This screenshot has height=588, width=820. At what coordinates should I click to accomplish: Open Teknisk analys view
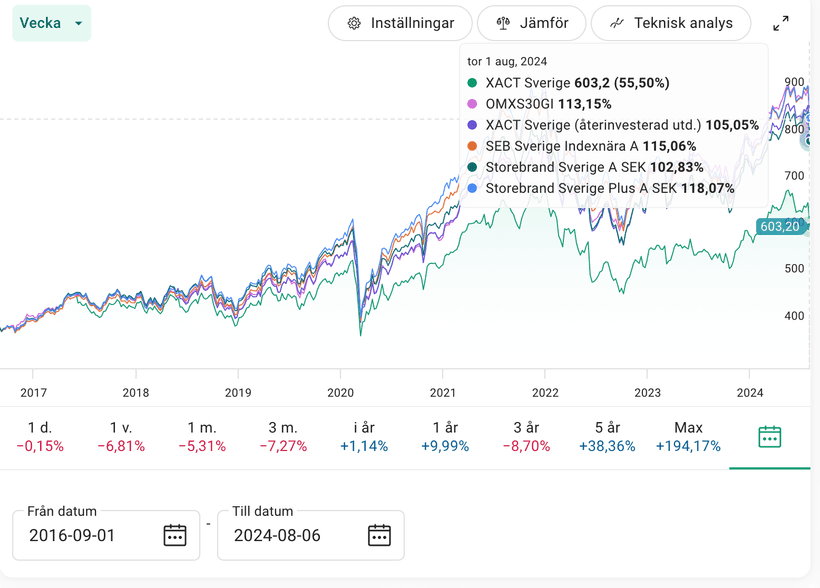671,23
